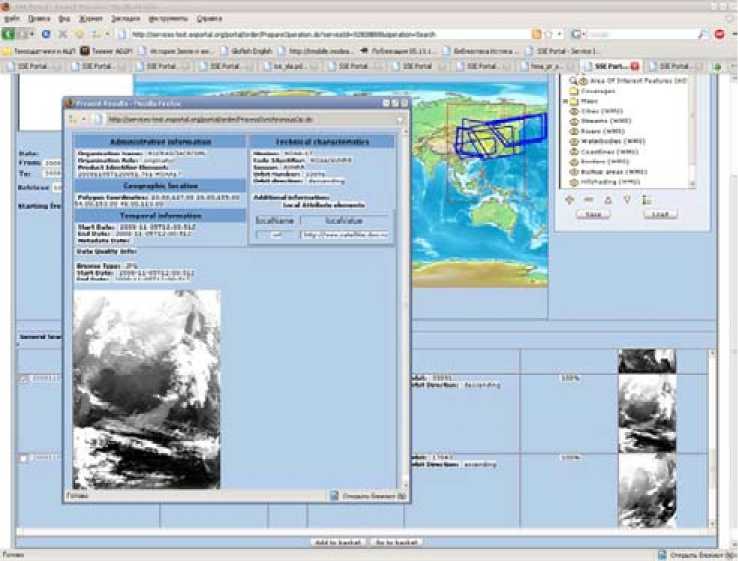Image resolution: width=738 pixels, height=561 pixels.
Task: Tick the checkbox of the second result row
Action: (24, 458)
